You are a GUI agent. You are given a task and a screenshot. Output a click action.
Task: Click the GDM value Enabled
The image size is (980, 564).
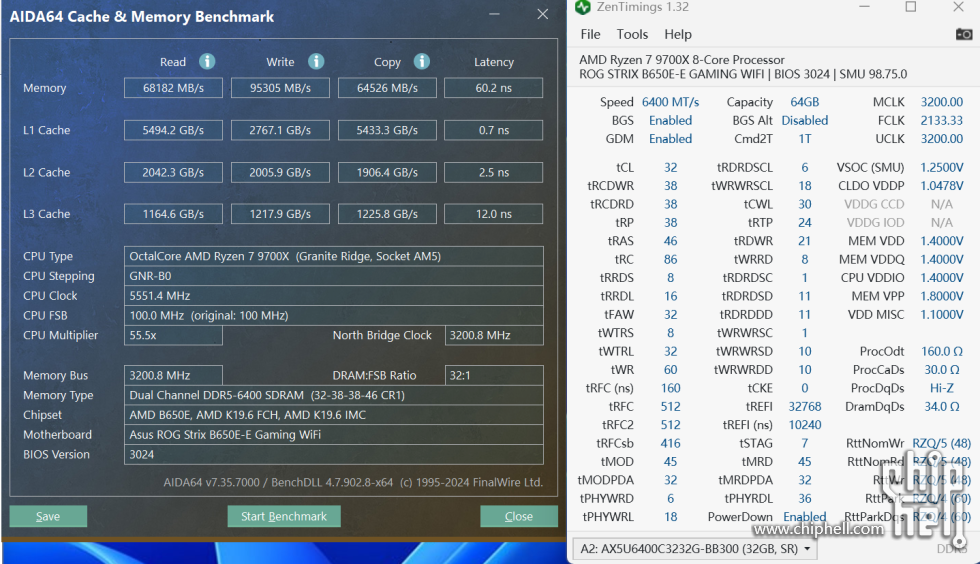point(670,139)
